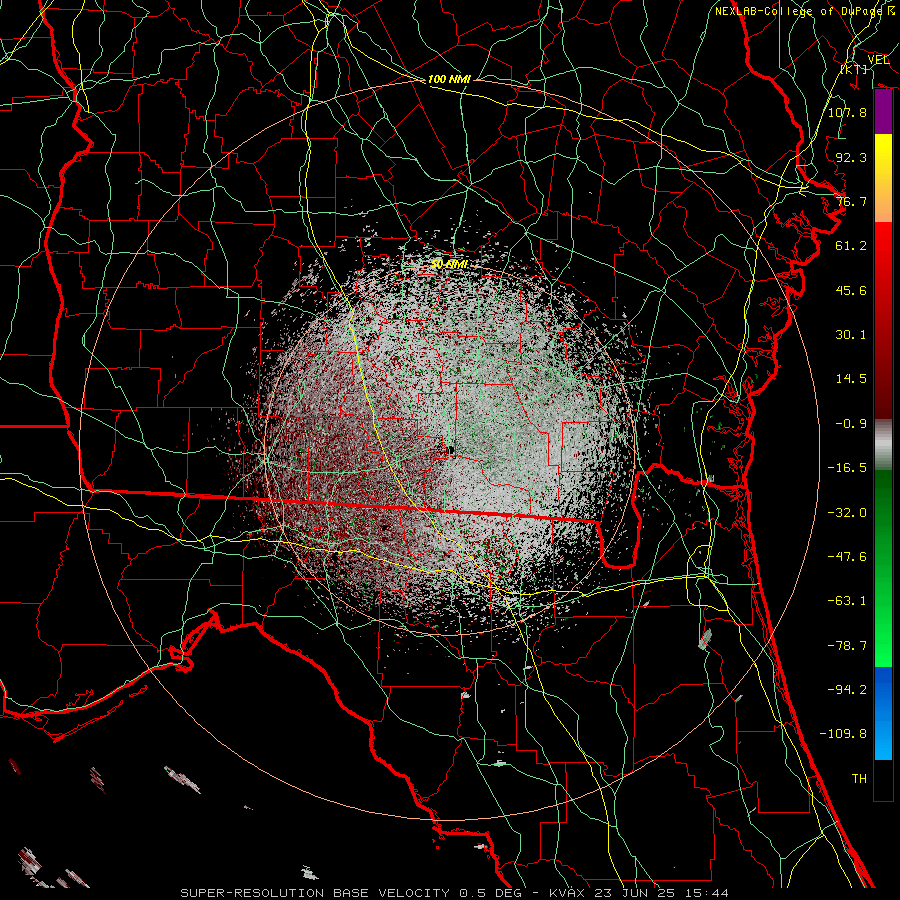Select the 61.2 legend value
Viewport: 900px width, 900px height.
pyautogui.click(x=851, y=246)
